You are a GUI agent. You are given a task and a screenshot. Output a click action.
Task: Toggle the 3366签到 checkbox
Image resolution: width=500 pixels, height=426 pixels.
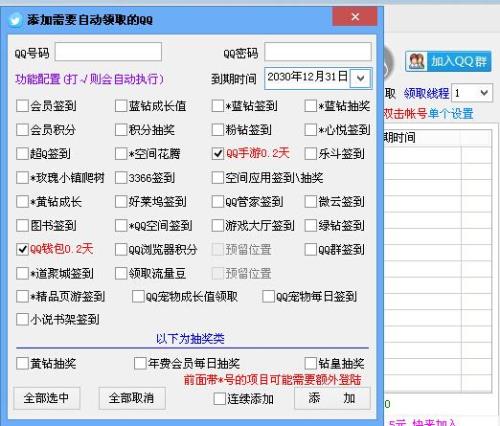(x=121, y=178)
